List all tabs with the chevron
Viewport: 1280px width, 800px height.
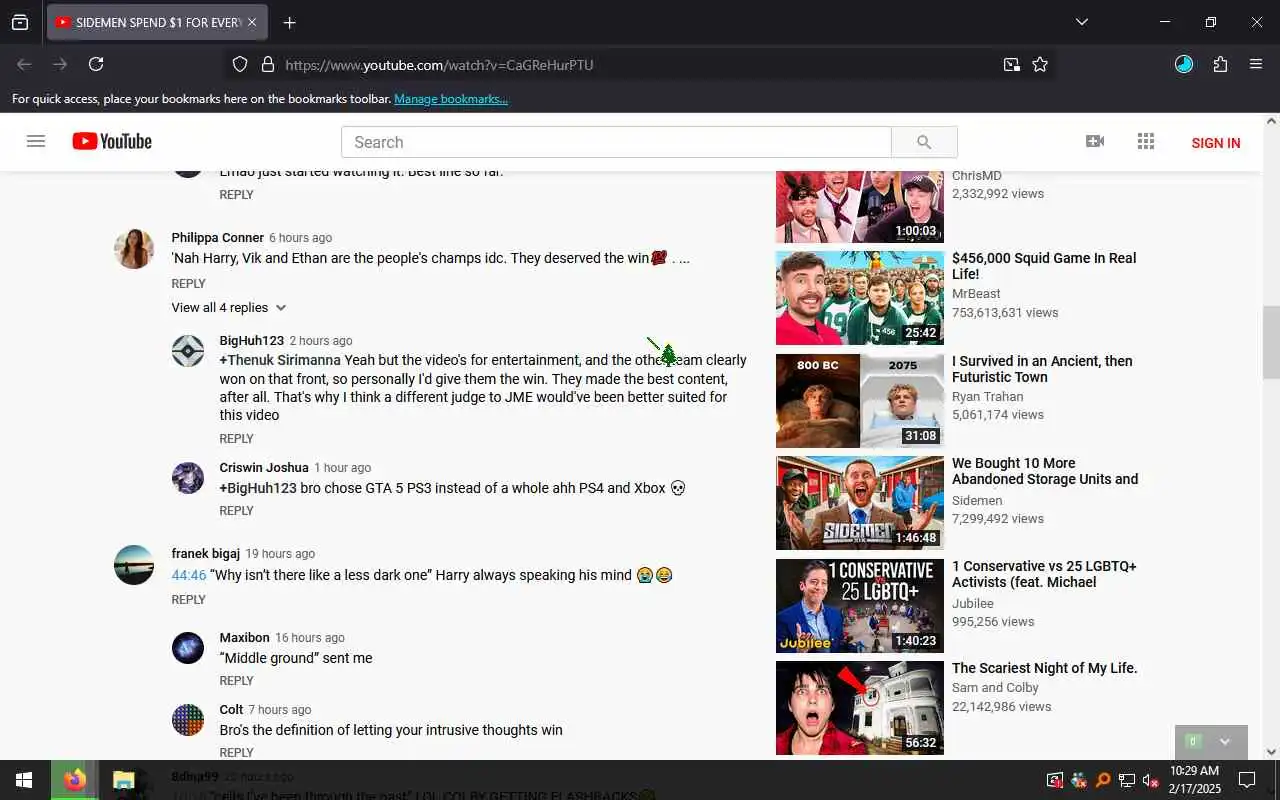point(1081,22)
